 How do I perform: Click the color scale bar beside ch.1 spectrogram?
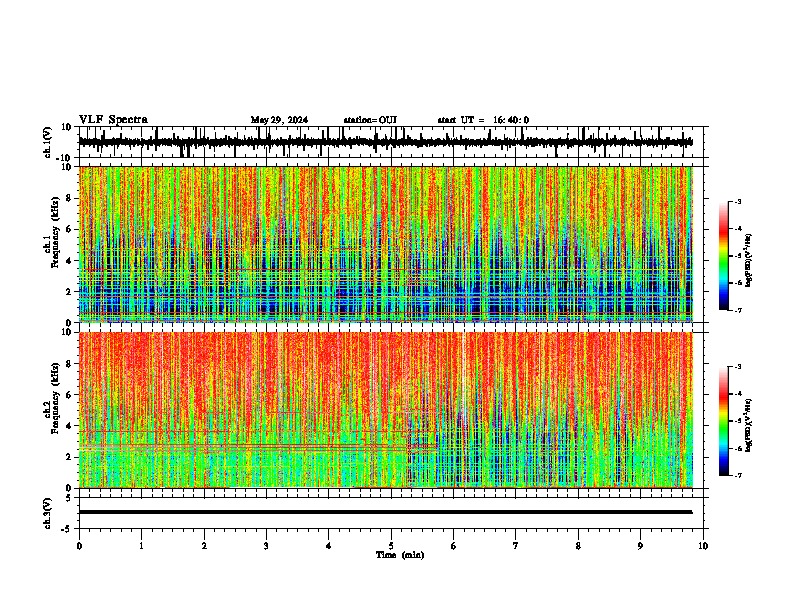click(723, 255)
